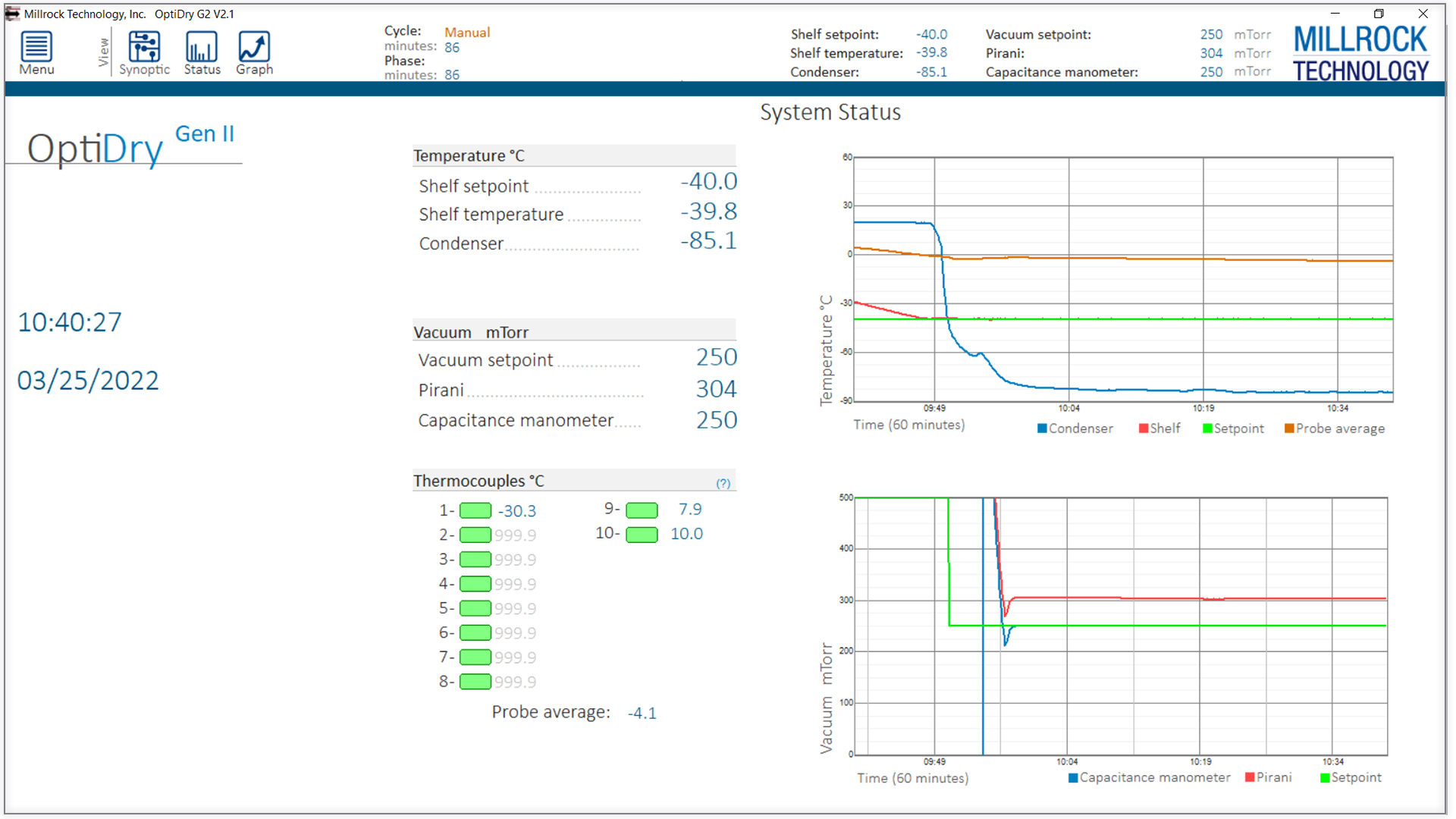Toggle thermocouple 10 green indicator
This screenshot has height=819, width=1456.
tap(642, 535)
